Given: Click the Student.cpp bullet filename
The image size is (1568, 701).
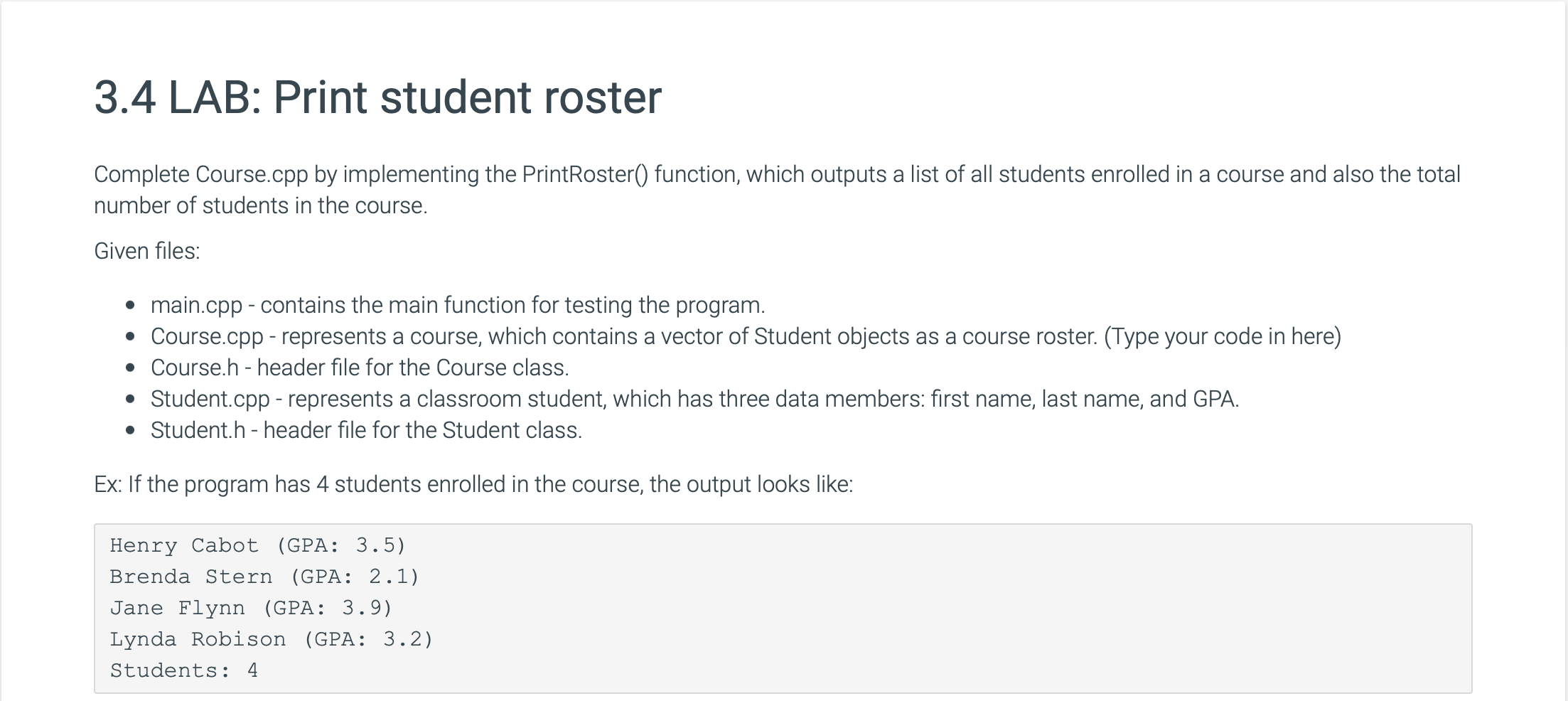Looking at the screenshot, I should click(x=210, y=399).
